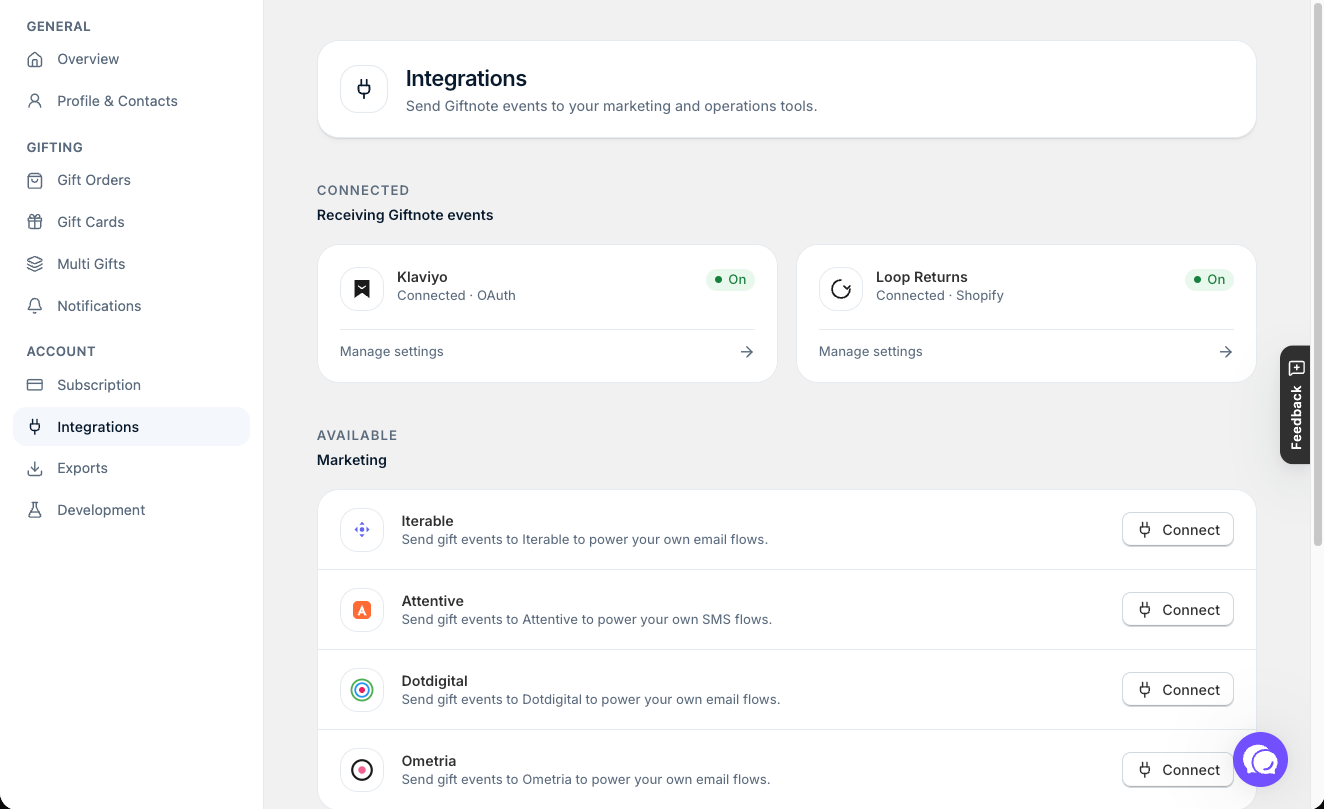Click the Attentive SMS flows description

tap(587, 619)
